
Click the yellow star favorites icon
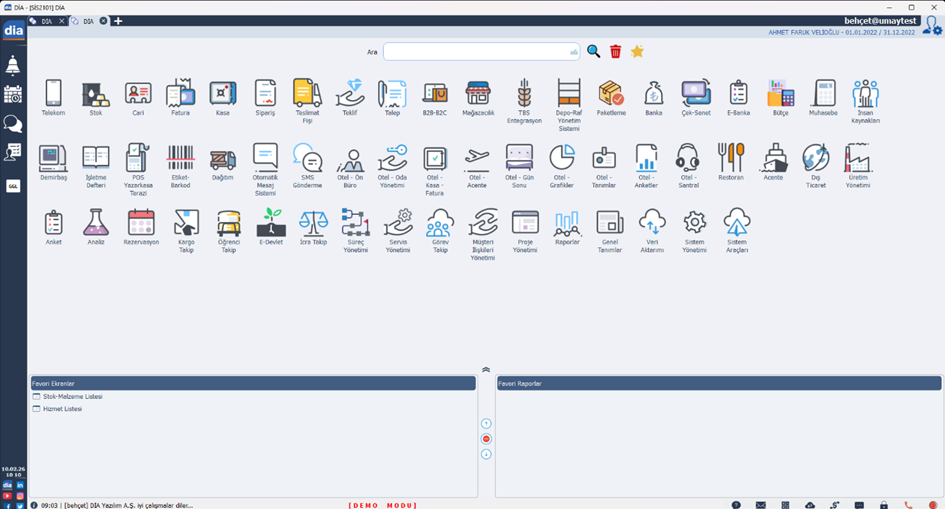coord(637,52)
